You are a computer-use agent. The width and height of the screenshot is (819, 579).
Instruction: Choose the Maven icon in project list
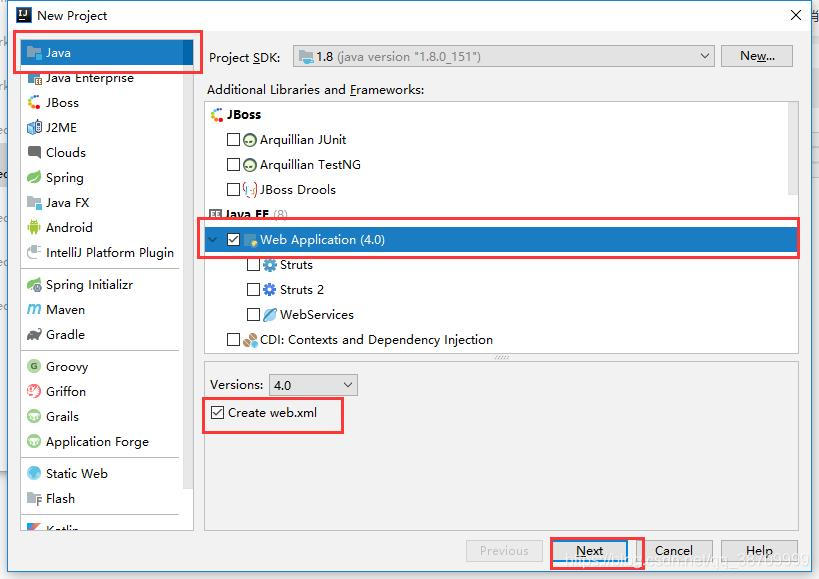pyautogui.click(x=34, y=310)
